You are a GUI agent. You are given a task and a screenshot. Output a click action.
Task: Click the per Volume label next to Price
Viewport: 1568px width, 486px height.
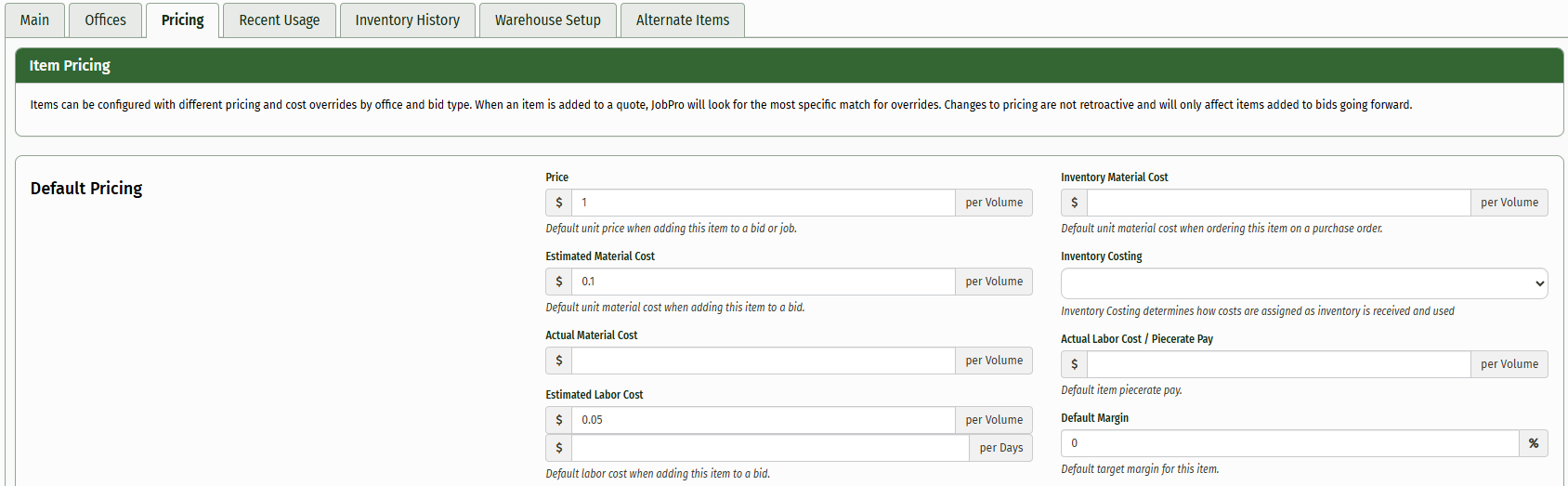point(993,203)
